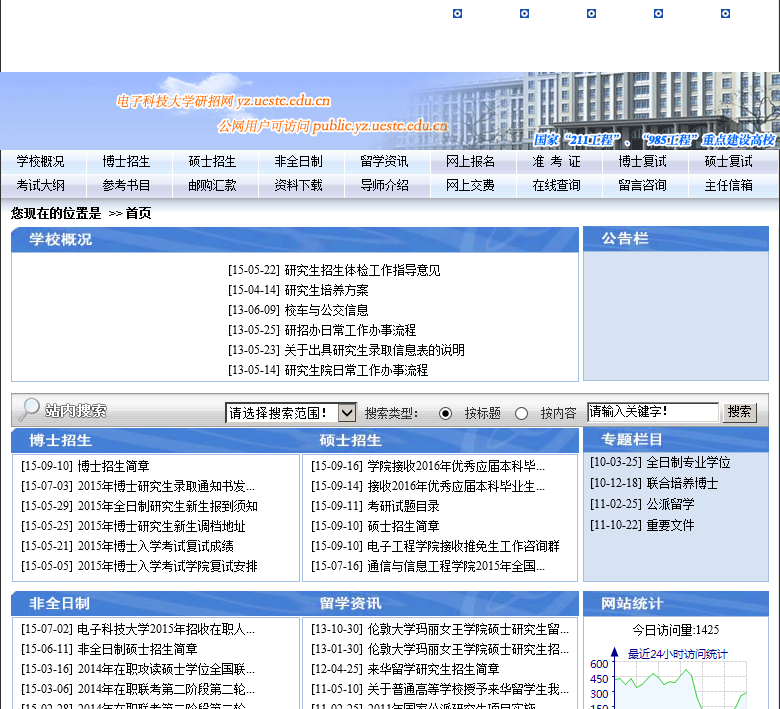Click the keyword search input field

point(652,412)
